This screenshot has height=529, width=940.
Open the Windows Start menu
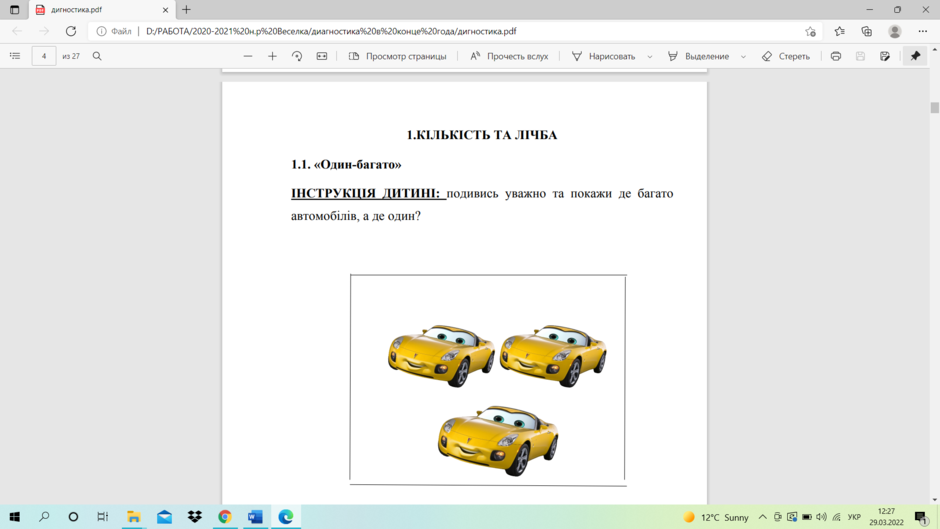(x=14, y=516)
